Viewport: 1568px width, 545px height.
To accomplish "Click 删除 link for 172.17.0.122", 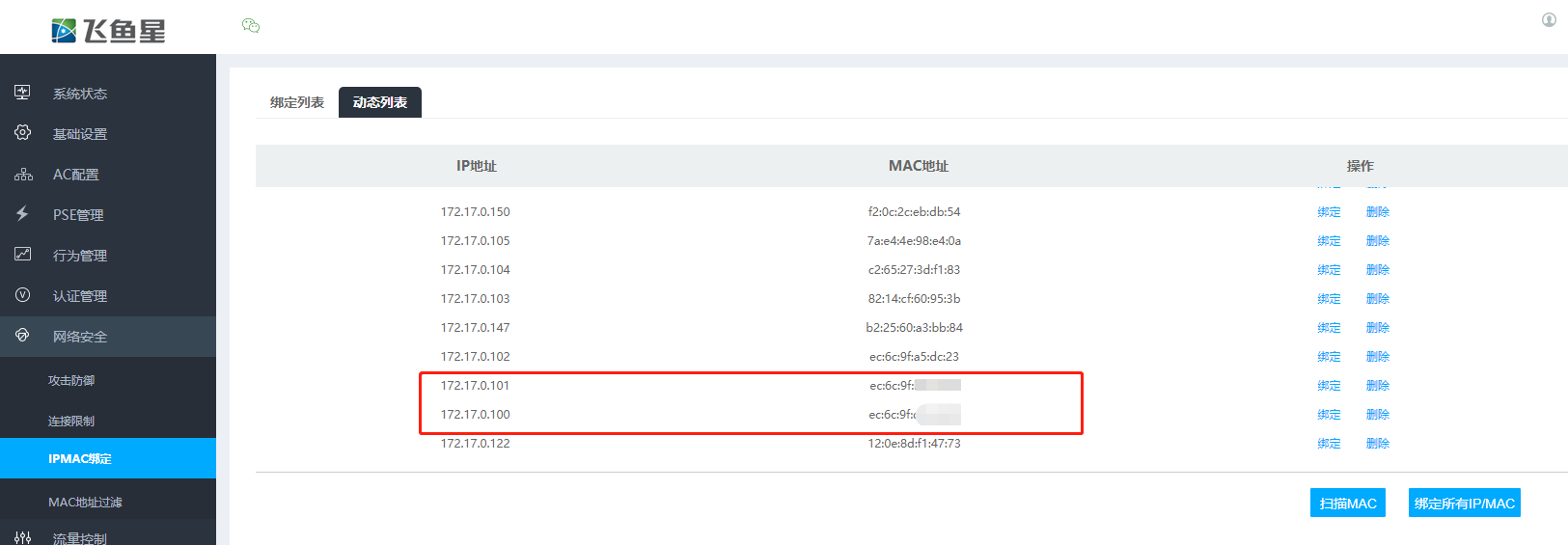I will click(x=1377, y=444).
